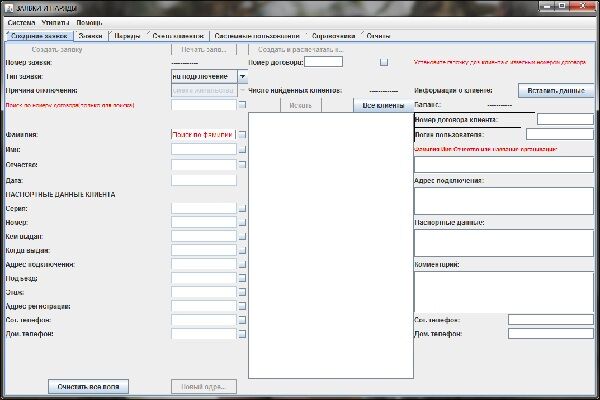Open the Система menu
This screenshot has height=400, width=600.
[21, 23]
